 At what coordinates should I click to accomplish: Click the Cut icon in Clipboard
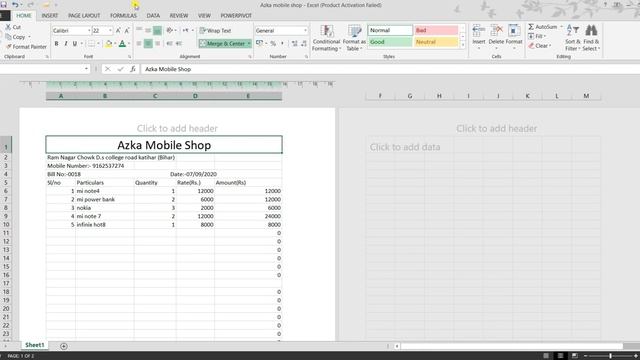[x=8, y=27]
